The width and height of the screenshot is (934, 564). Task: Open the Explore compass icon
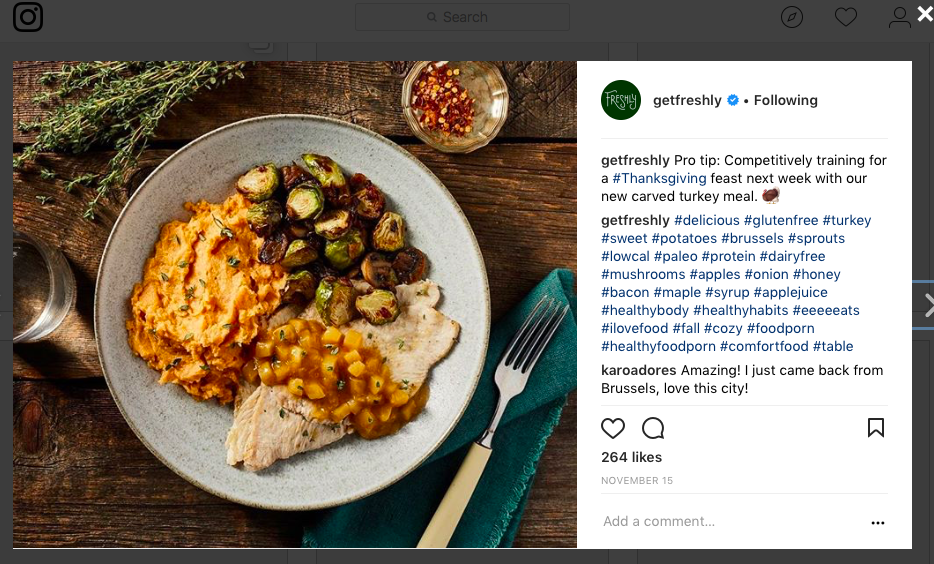[792, 17]
